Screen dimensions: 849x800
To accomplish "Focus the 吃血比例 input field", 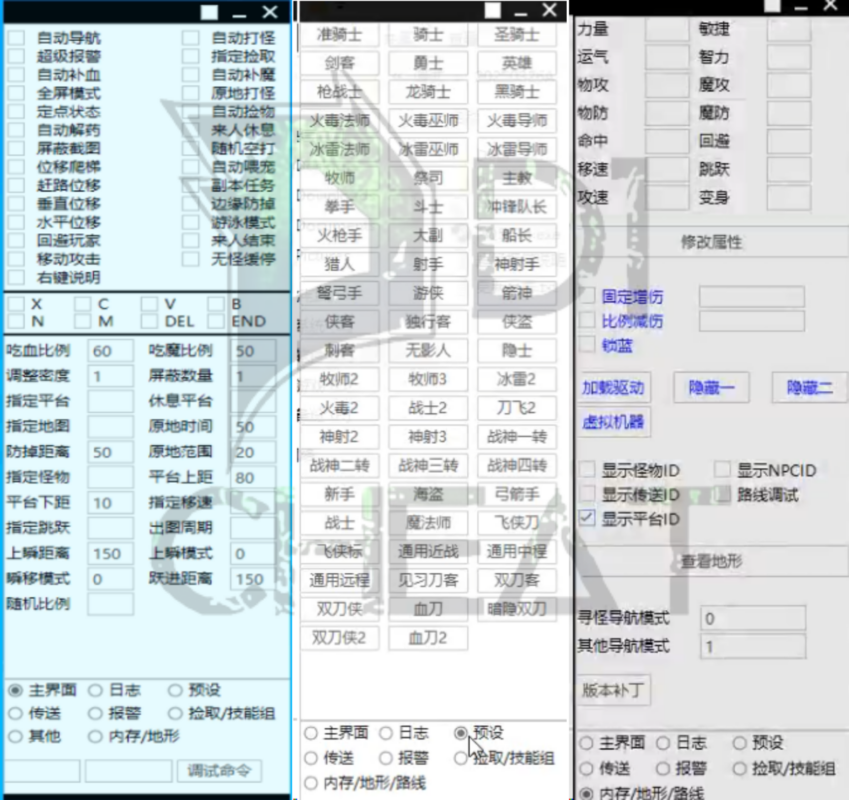I will 110,351.
